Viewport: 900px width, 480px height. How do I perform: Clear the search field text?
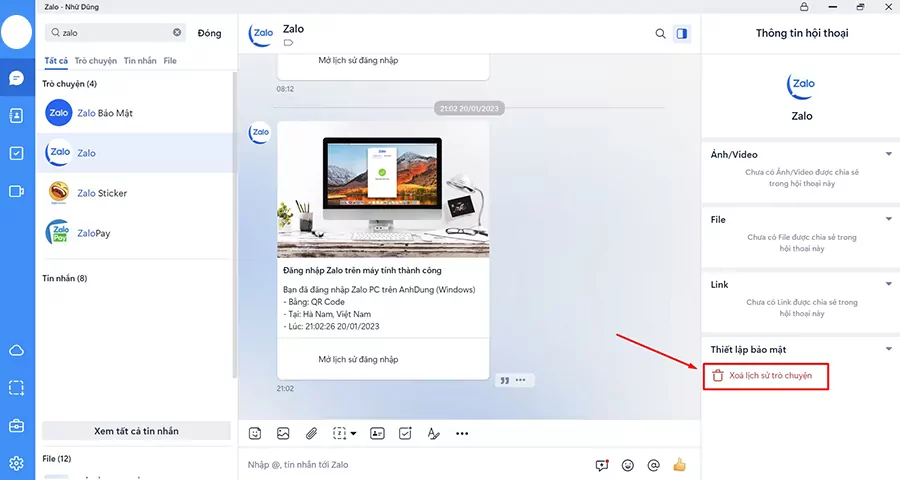(x=177, y=33)
